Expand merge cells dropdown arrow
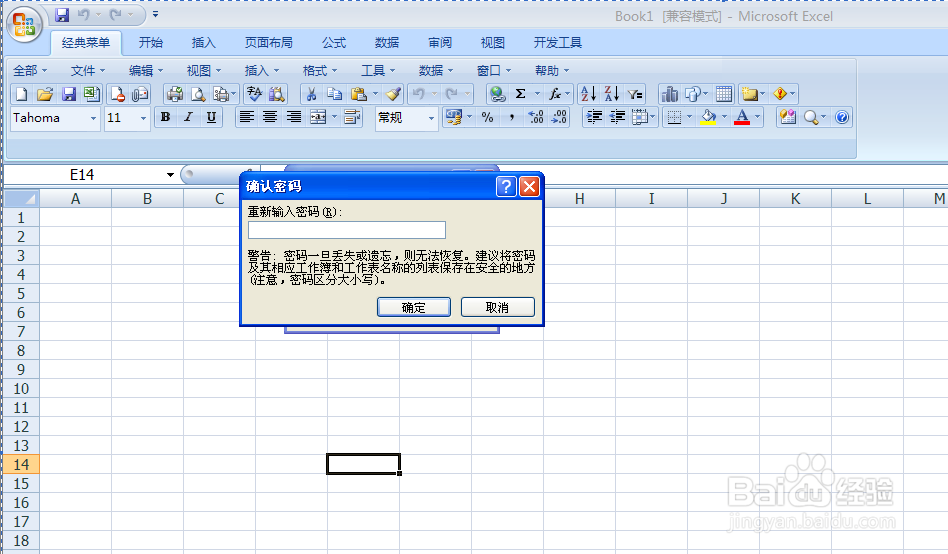 pos(334,117)
